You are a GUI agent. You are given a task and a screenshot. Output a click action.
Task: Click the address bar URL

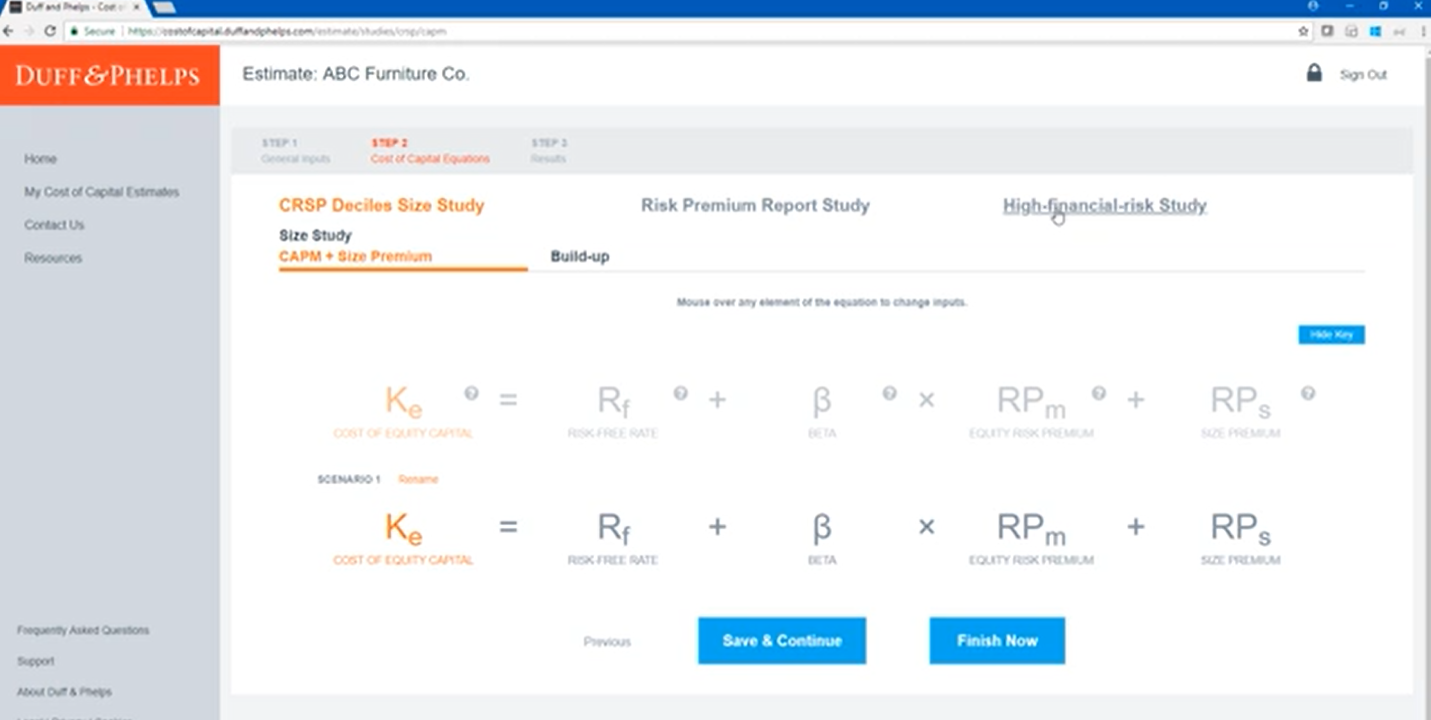[287, 31]
